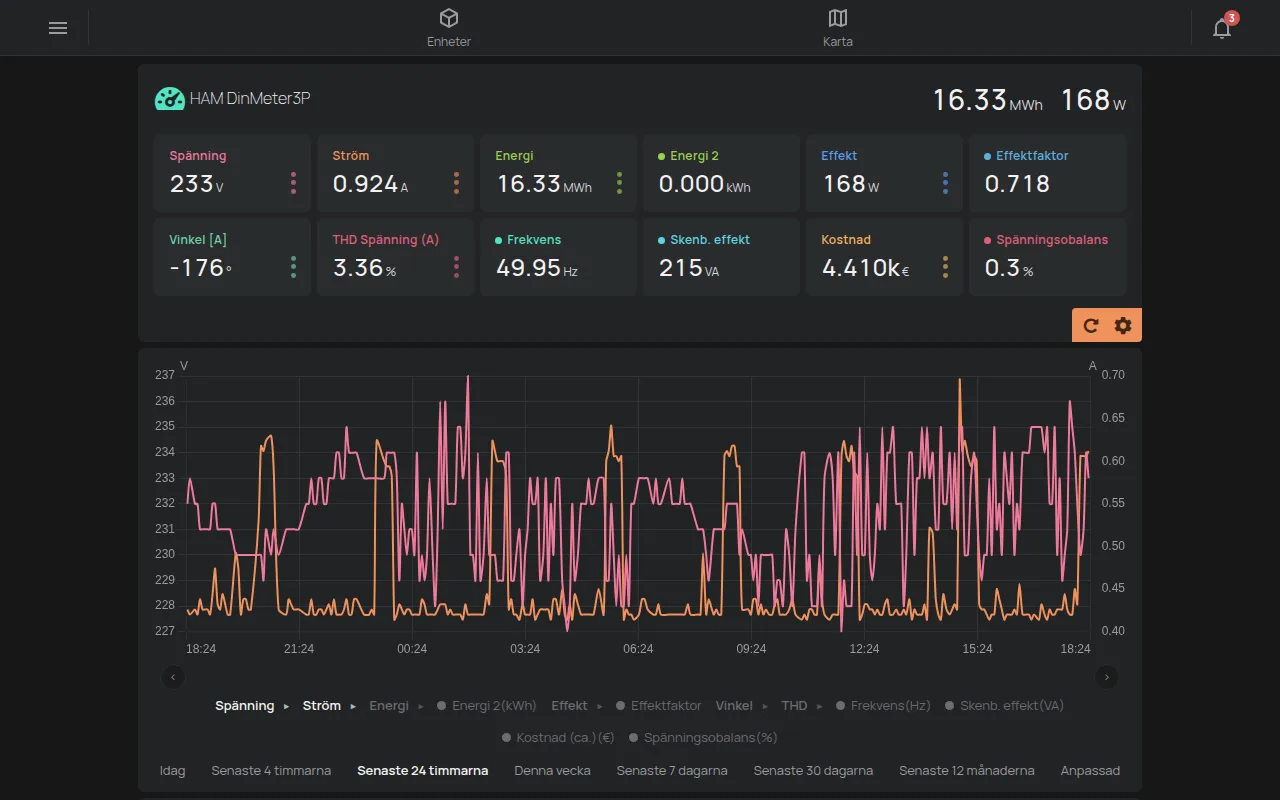Screen dimensions: 1280x800
Task: Open device settings with the orange gear icon
Action: tap(1123, 325)
